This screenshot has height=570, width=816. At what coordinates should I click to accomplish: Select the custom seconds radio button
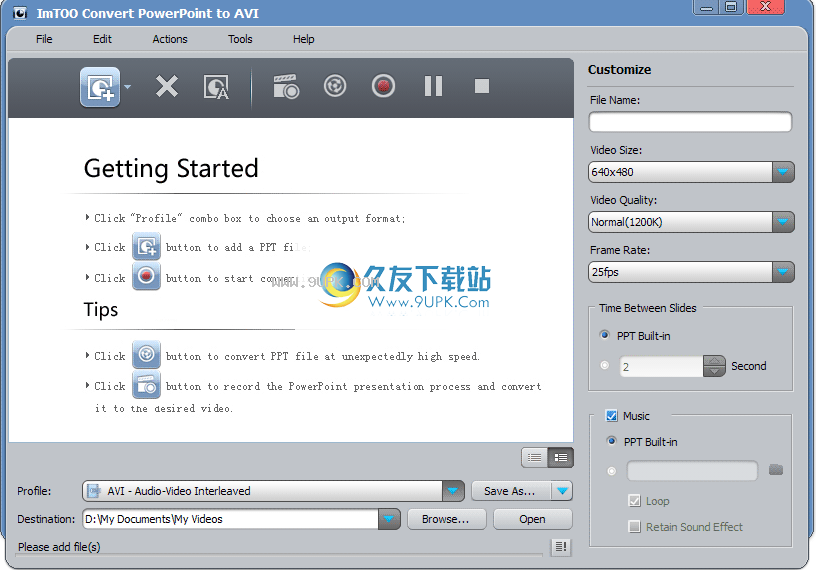point(604,365)
